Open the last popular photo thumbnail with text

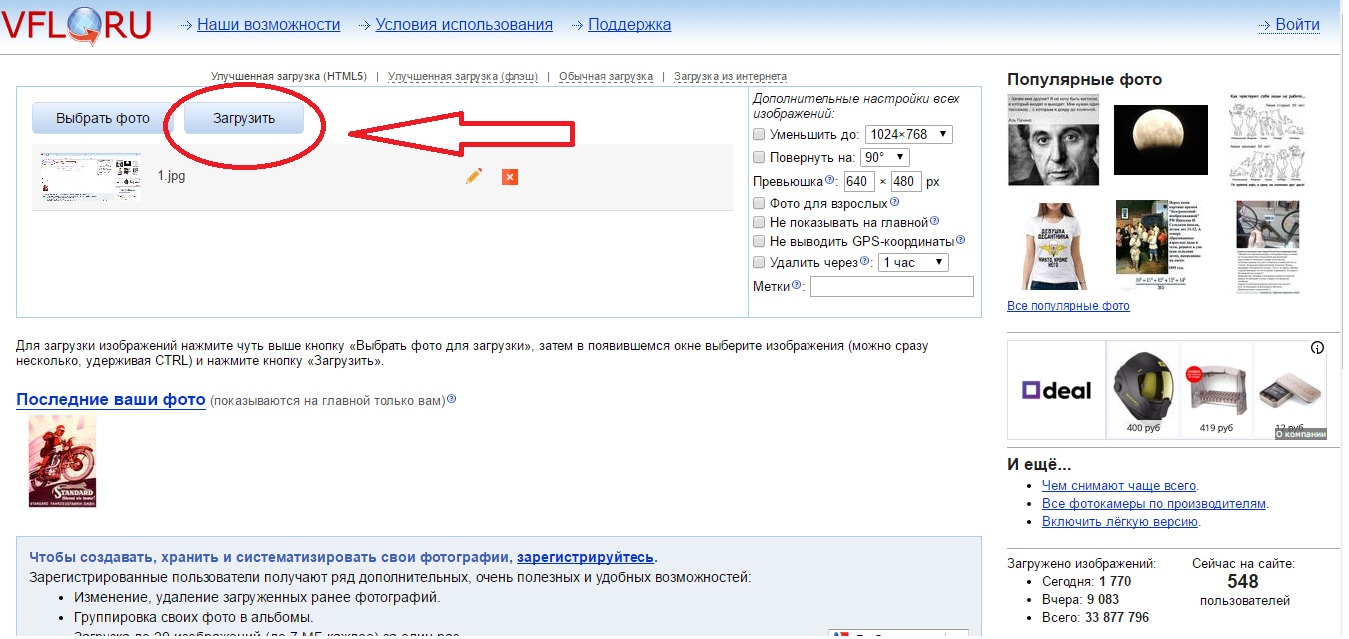(1268, 247)
